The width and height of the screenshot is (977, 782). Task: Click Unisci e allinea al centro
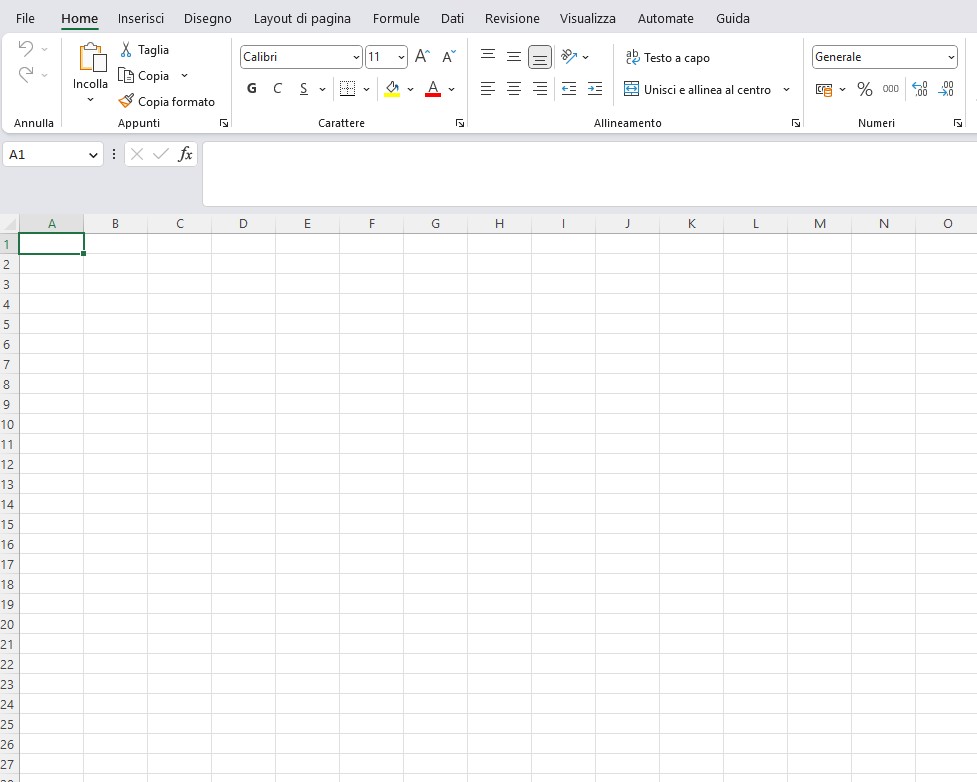click(x=698, y=89)
